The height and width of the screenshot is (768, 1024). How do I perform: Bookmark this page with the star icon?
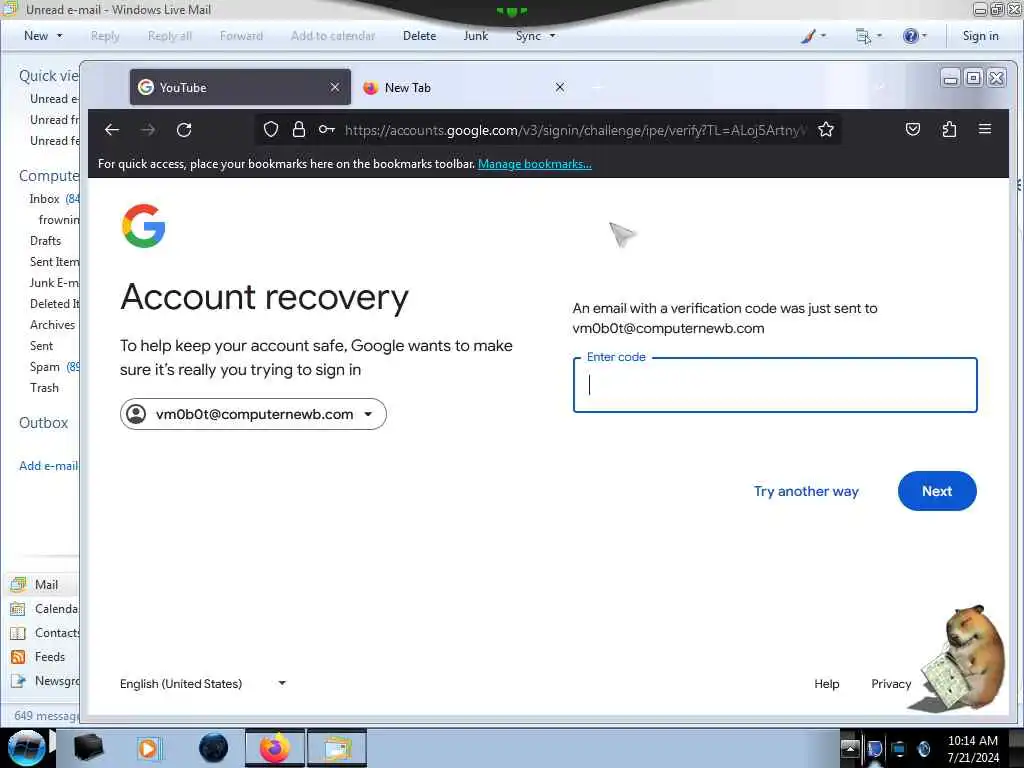(825, 129)
